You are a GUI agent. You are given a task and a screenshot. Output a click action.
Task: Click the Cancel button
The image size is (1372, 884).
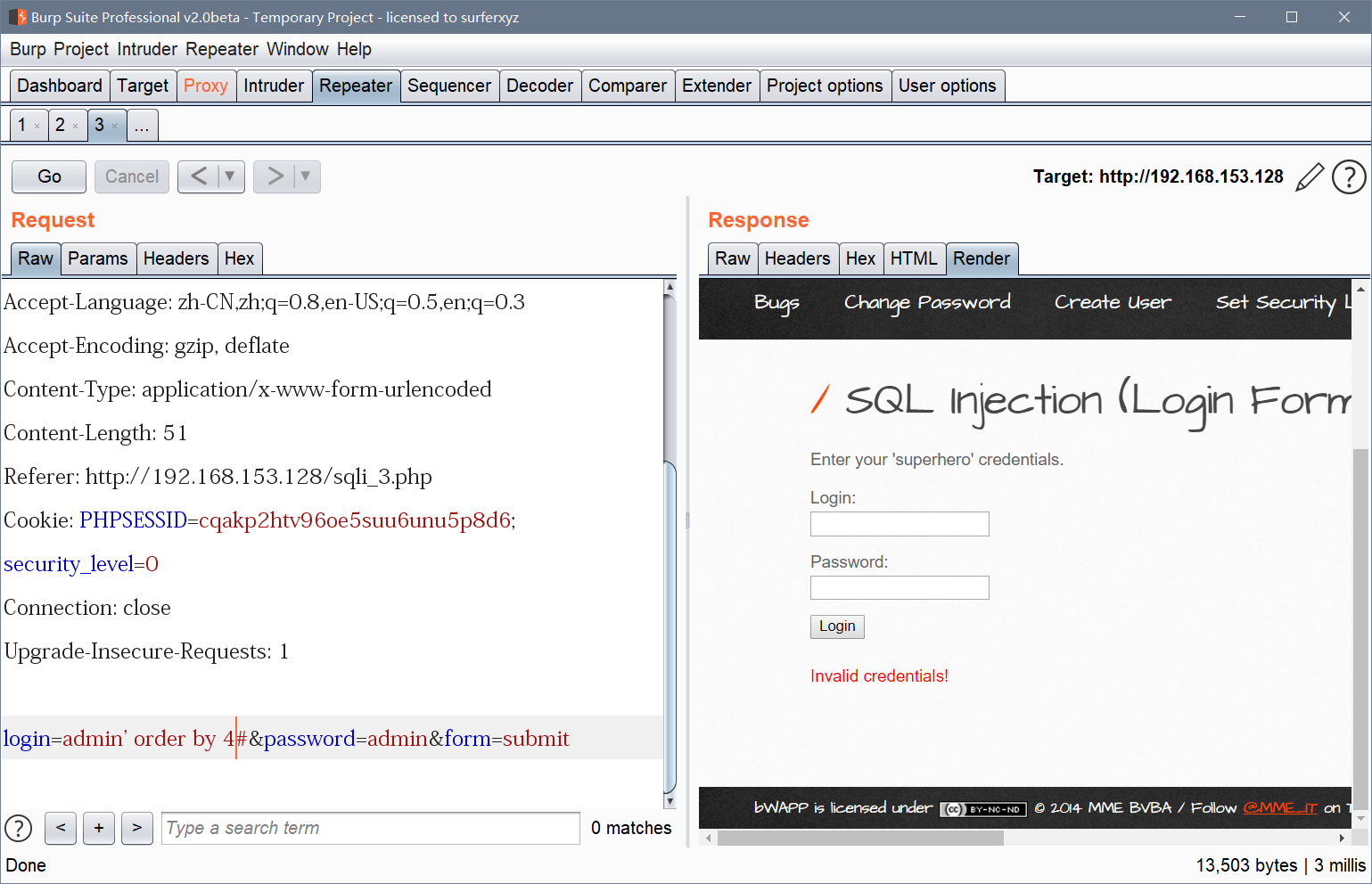click(x=132, y=176)
